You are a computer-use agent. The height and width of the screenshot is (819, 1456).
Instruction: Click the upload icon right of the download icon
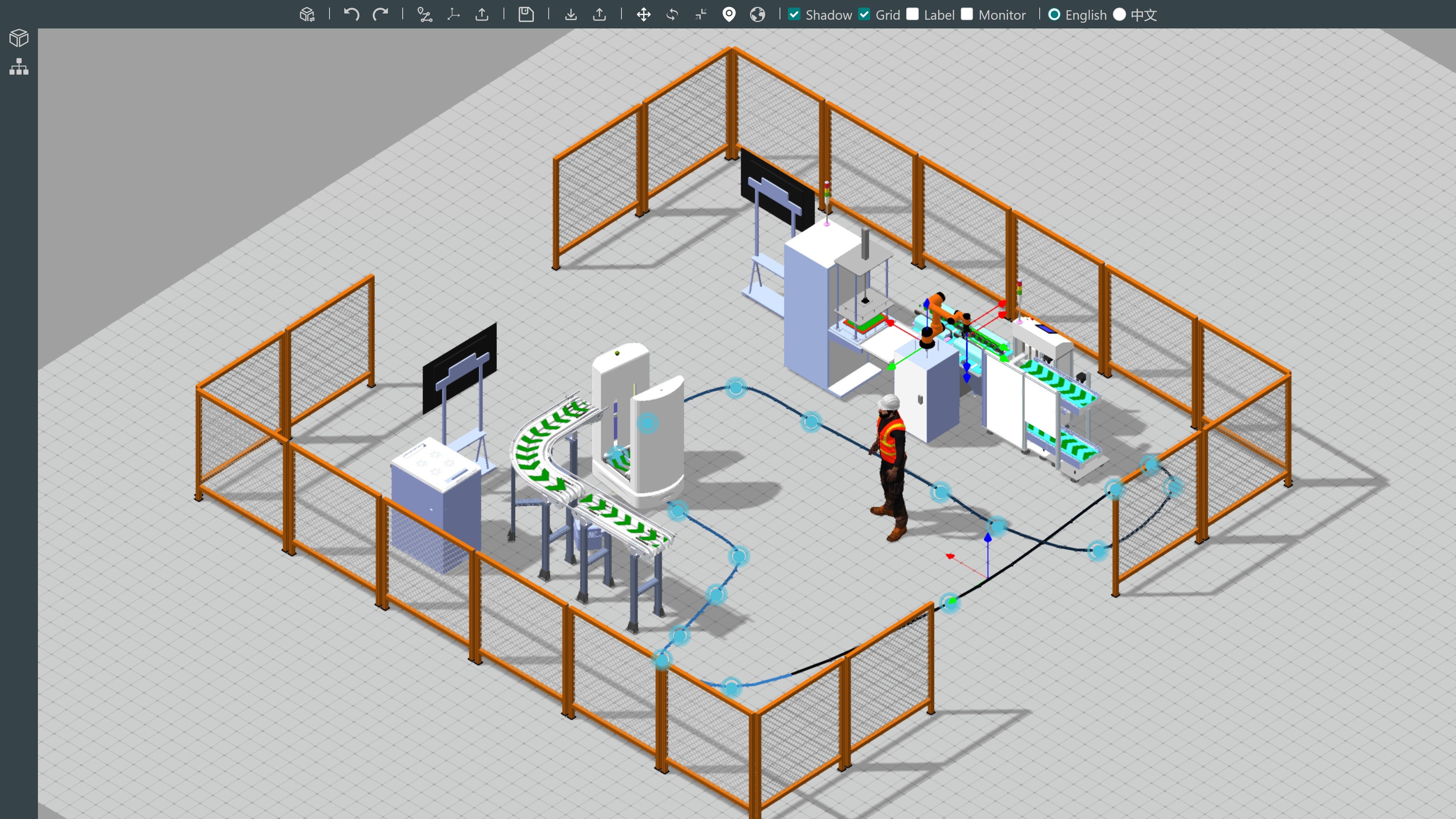click(x=600, y=15)
